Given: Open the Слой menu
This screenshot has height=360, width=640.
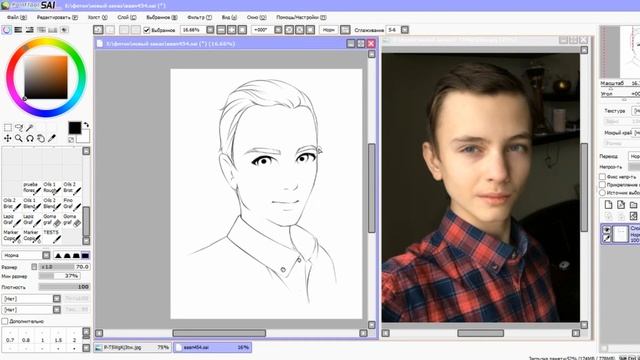Looking at the screenshot, I should 127,18.
